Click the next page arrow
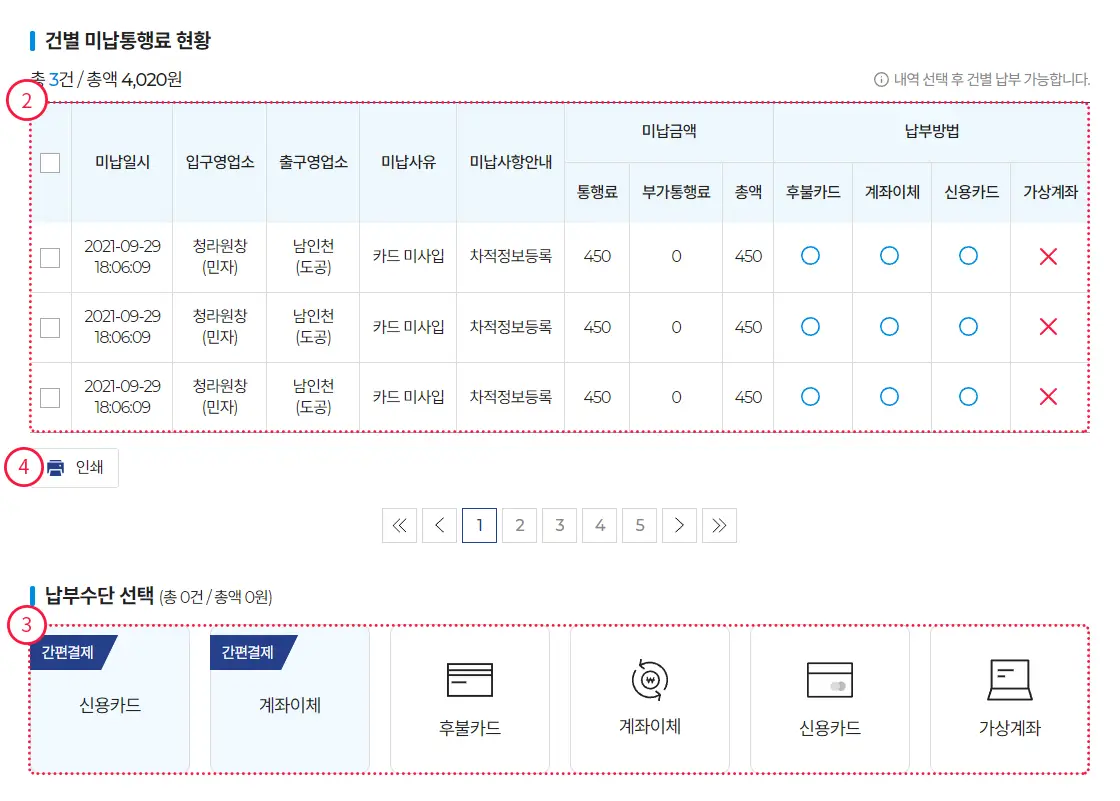 click(679, 525)
